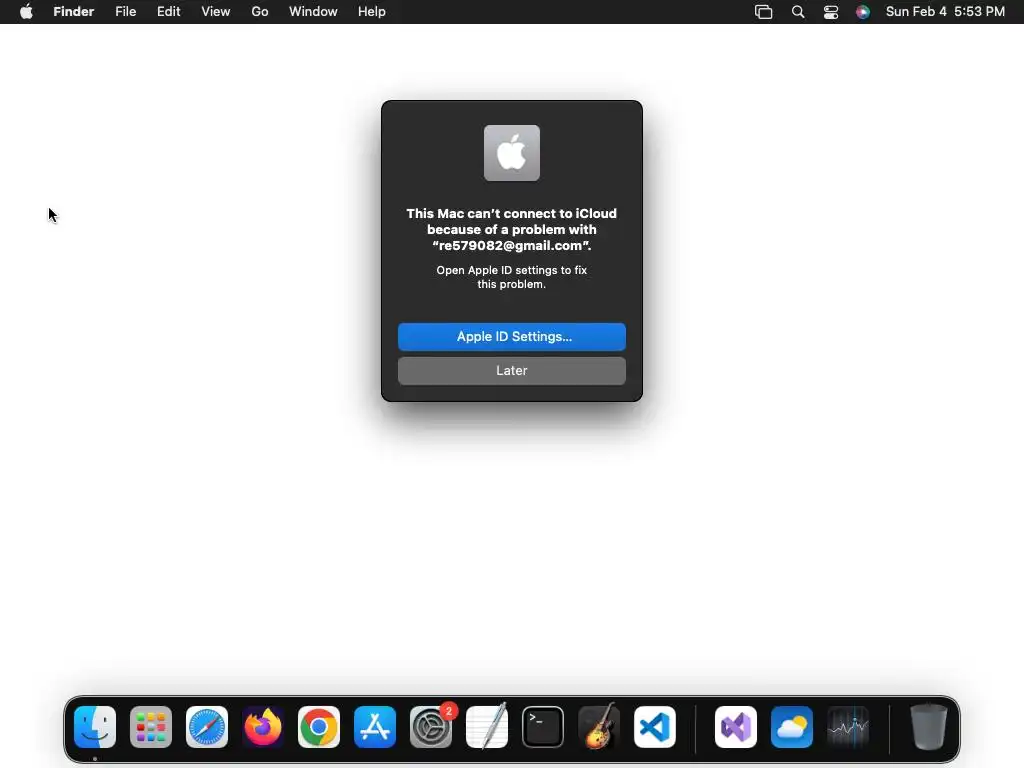This screenshot has width=1024, height=768.
Task: Activate Siri from the menu bar
Action: tap(863, 12)
